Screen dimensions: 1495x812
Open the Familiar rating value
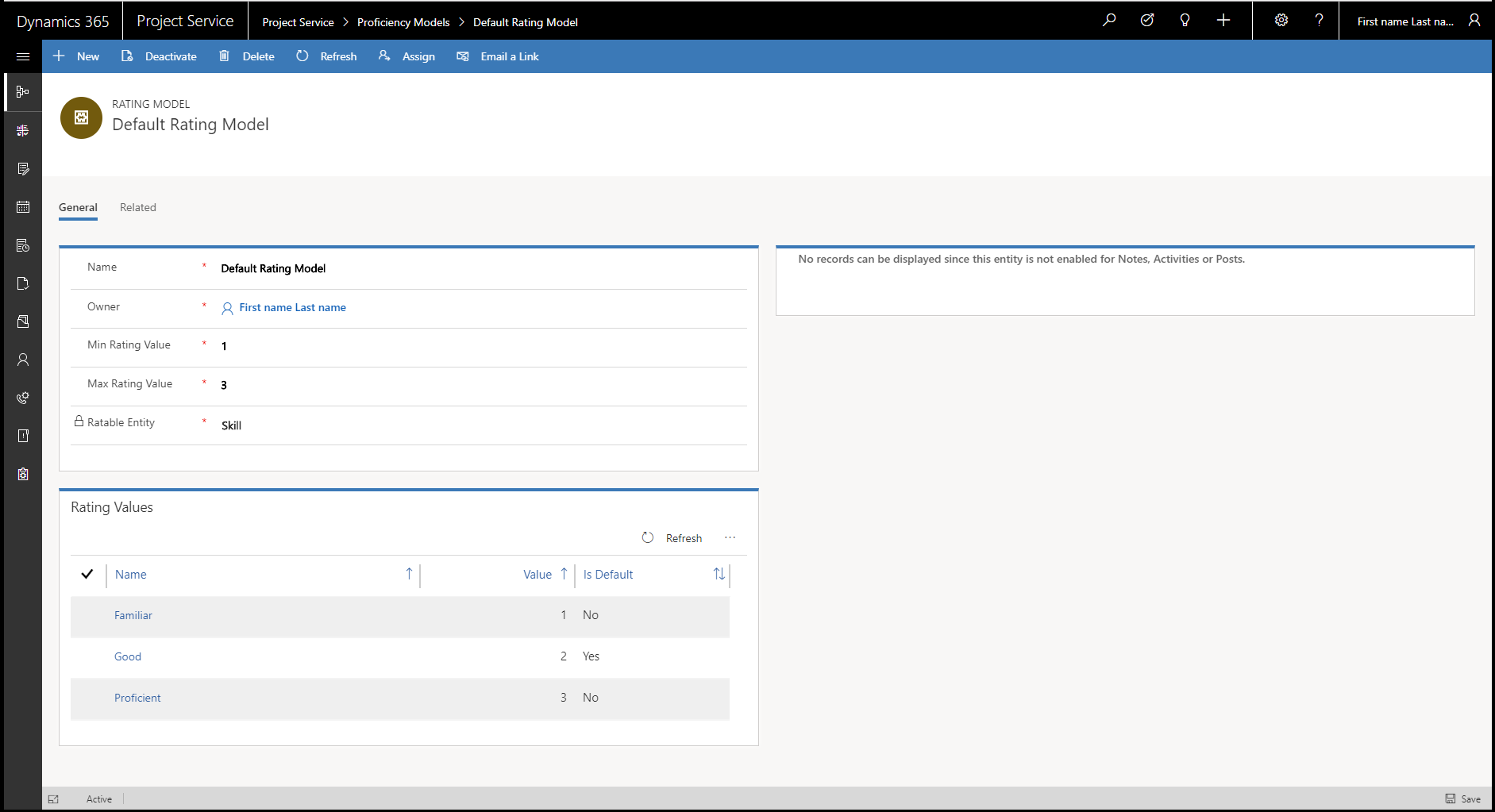pos(133,615)
